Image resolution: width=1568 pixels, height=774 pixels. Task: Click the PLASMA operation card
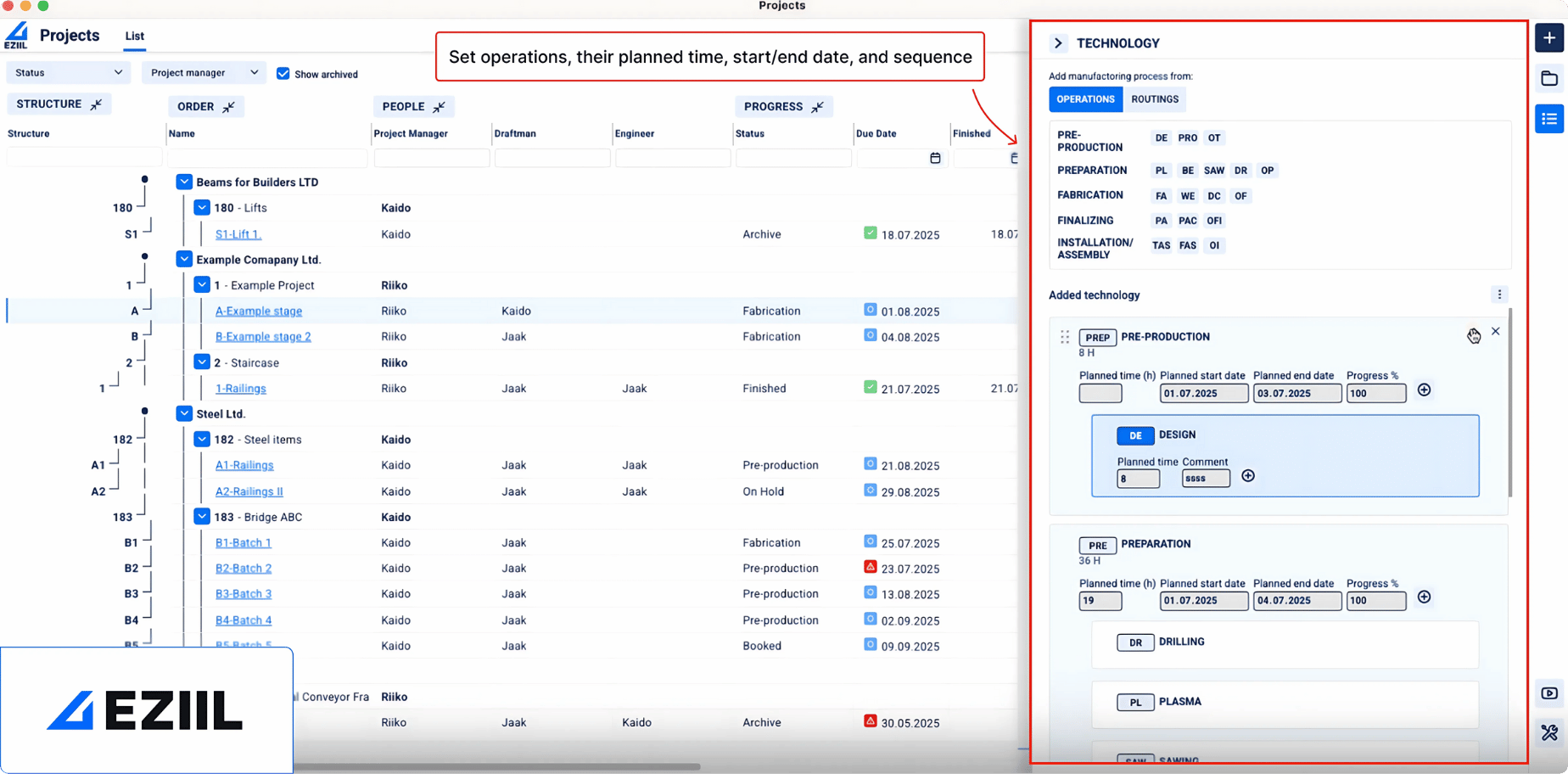pyautogui.click(x=1285, y=704)
